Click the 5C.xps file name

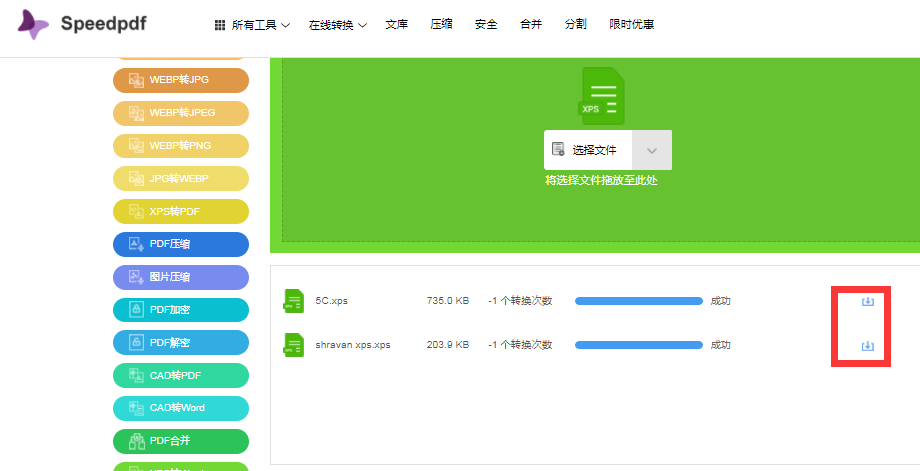tap(332, 301)
